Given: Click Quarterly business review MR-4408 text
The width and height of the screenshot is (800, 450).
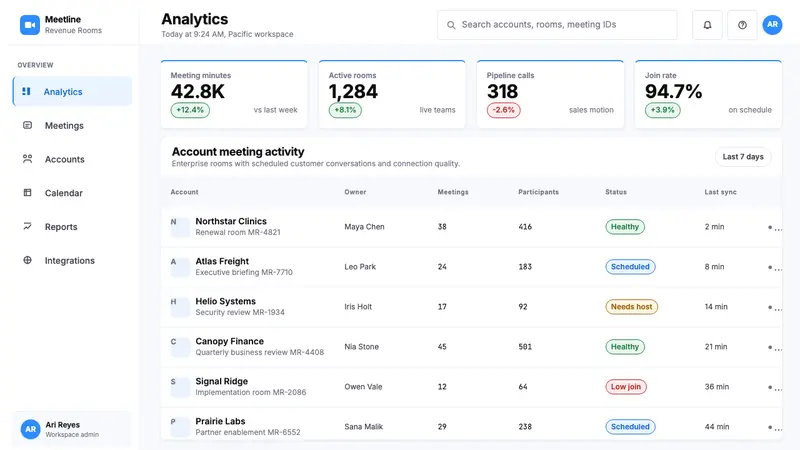Looking at the screenshot, I should [260, 352].
